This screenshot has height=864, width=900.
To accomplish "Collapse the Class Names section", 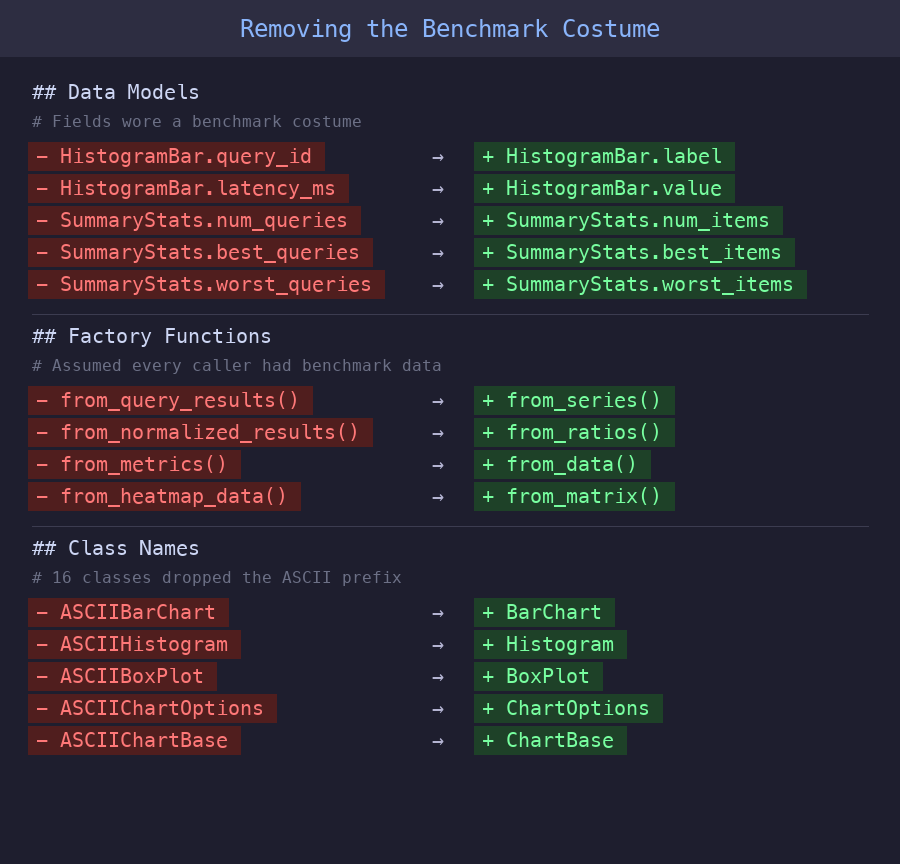I will click(114, 548).
